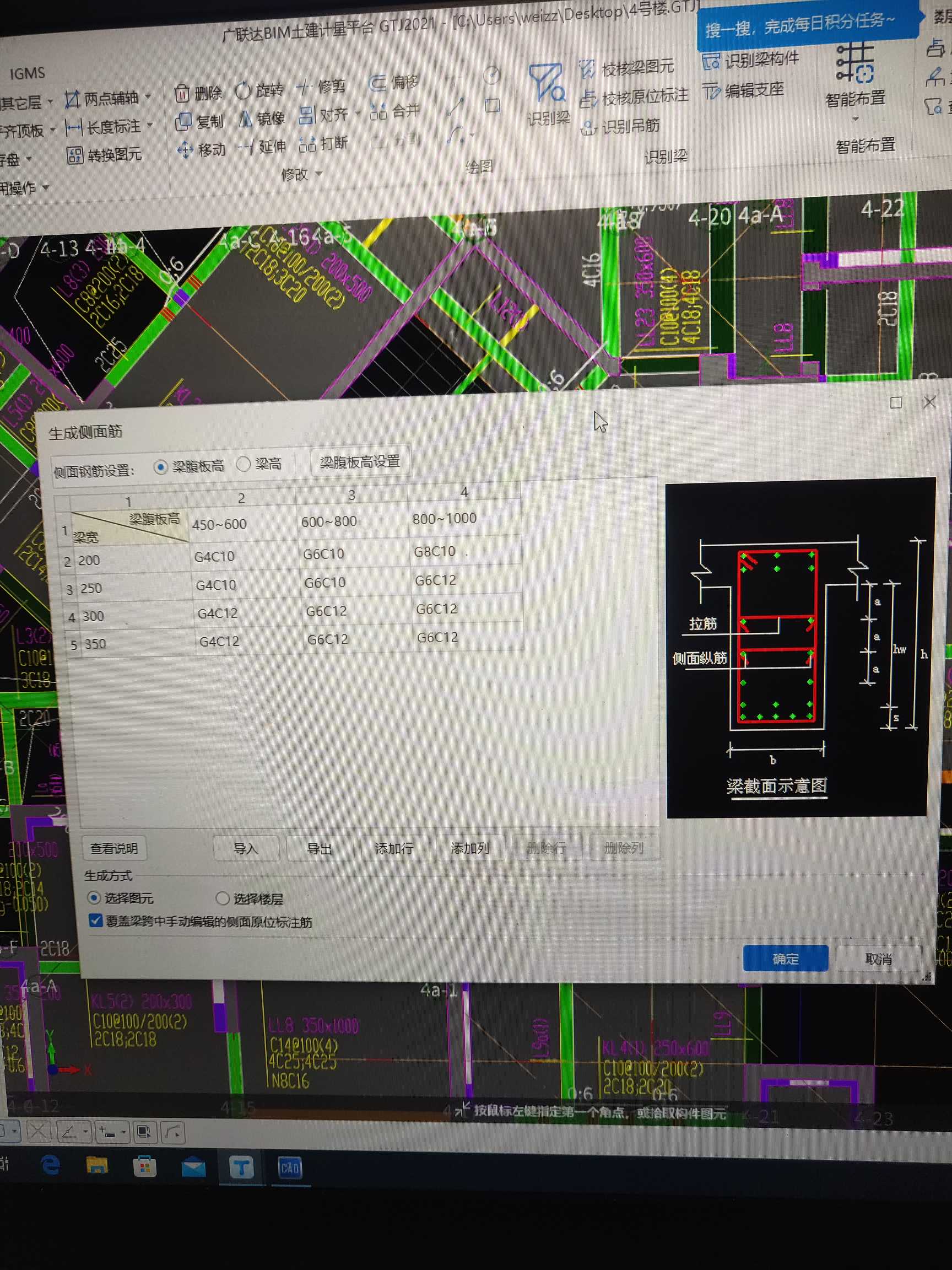This screenshot has width=952, height=1270.
Task: Switch to the CAD app on taskbar
Action: pyautogui.click(x=290, y=1169)
